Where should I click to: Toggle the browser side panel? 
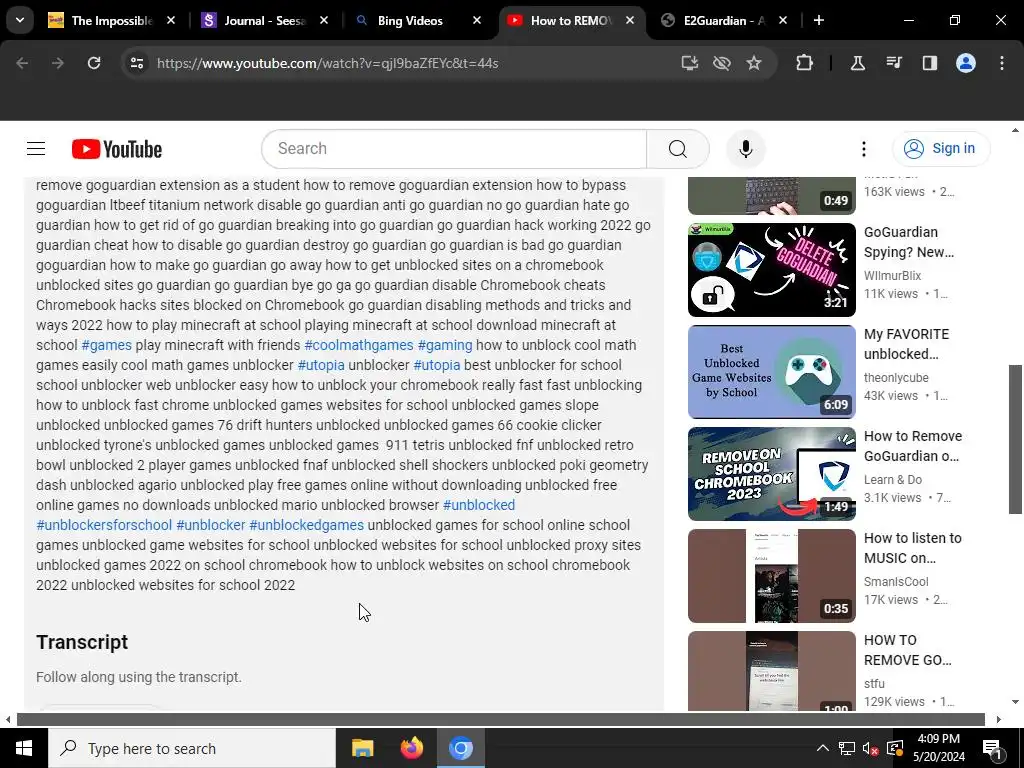(929, 63)
